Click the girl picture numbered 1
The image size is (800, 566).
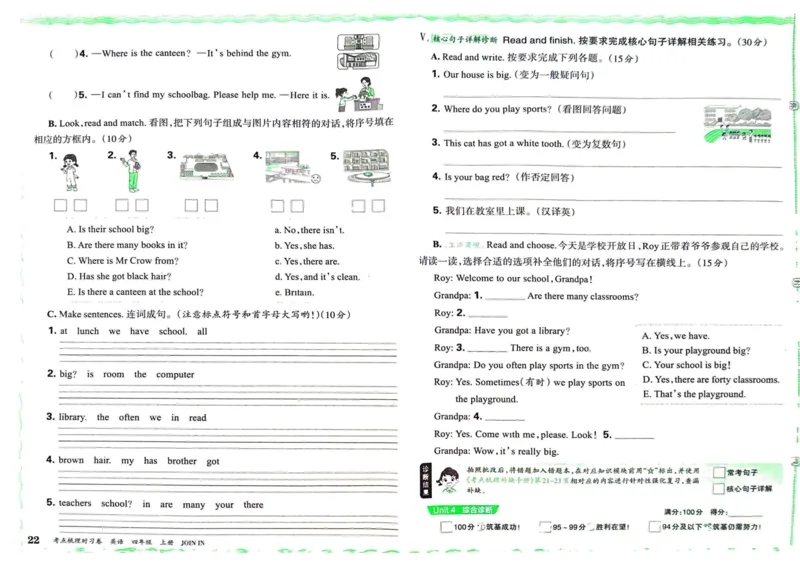[70, 173]
